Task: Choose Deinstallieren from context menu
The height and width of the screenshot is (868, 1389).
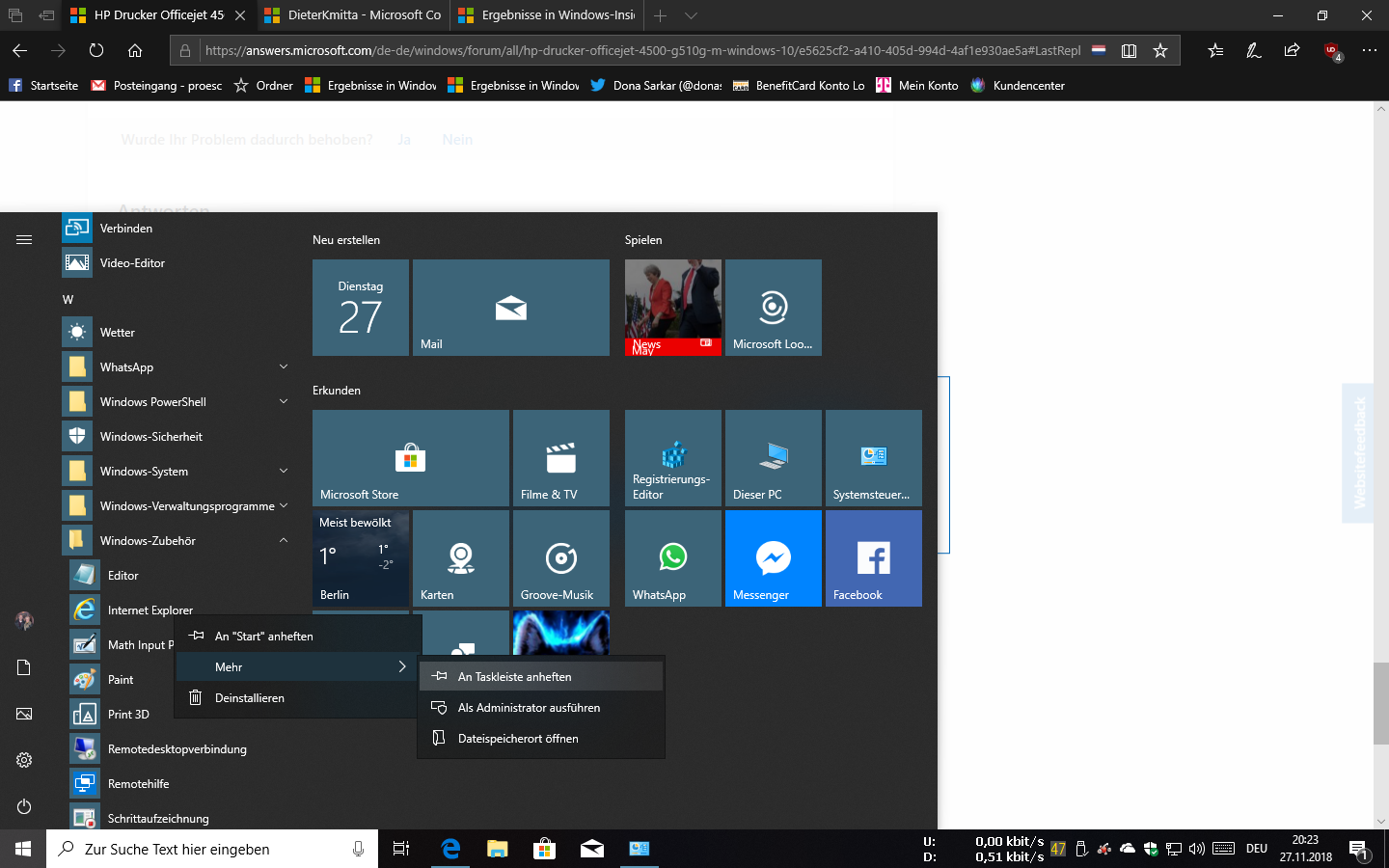Action: [x=299, y=698]
